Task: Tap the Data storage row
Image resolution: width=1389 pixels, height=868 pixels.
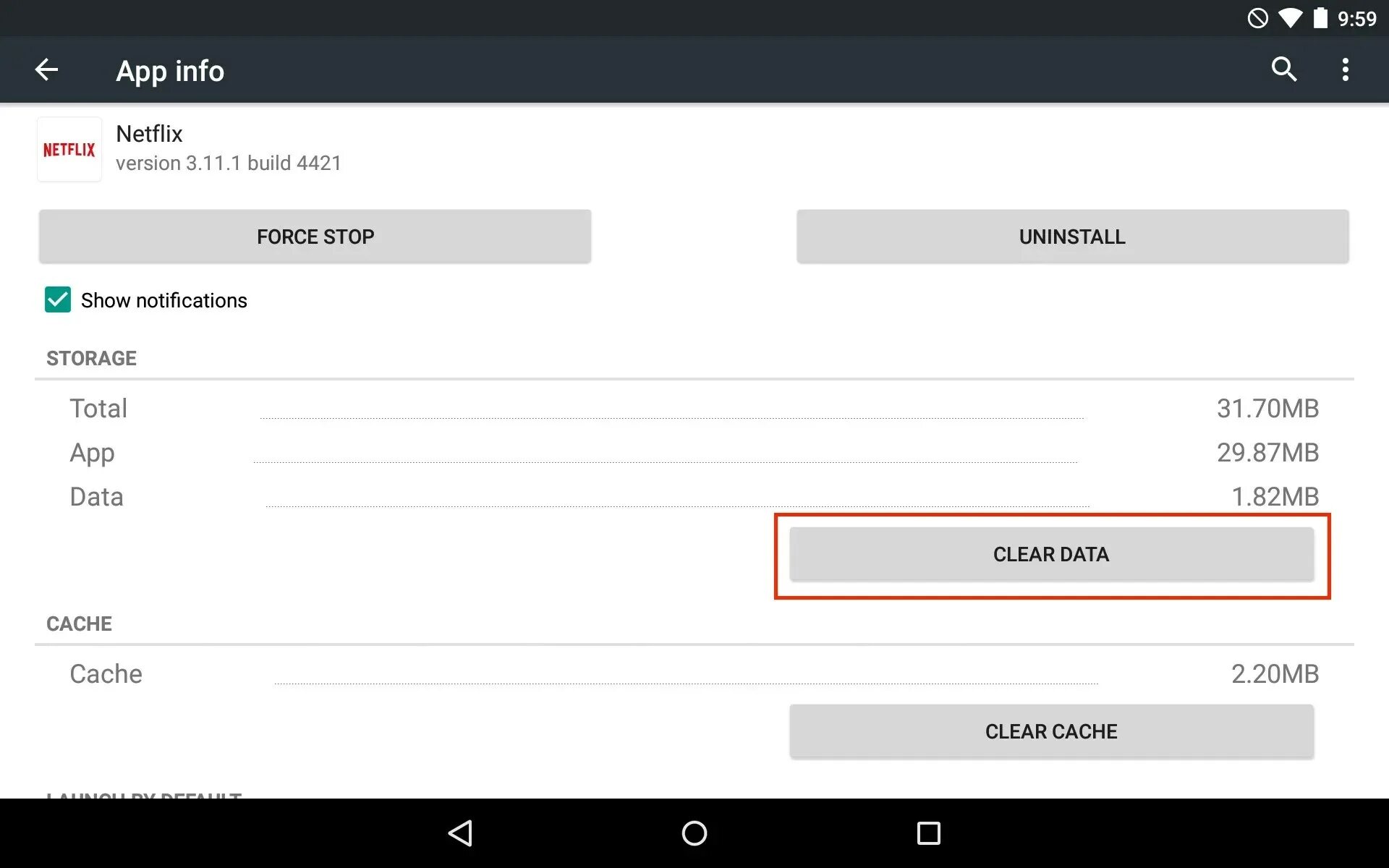Action: pyautogui.click(x=694, y=497)
